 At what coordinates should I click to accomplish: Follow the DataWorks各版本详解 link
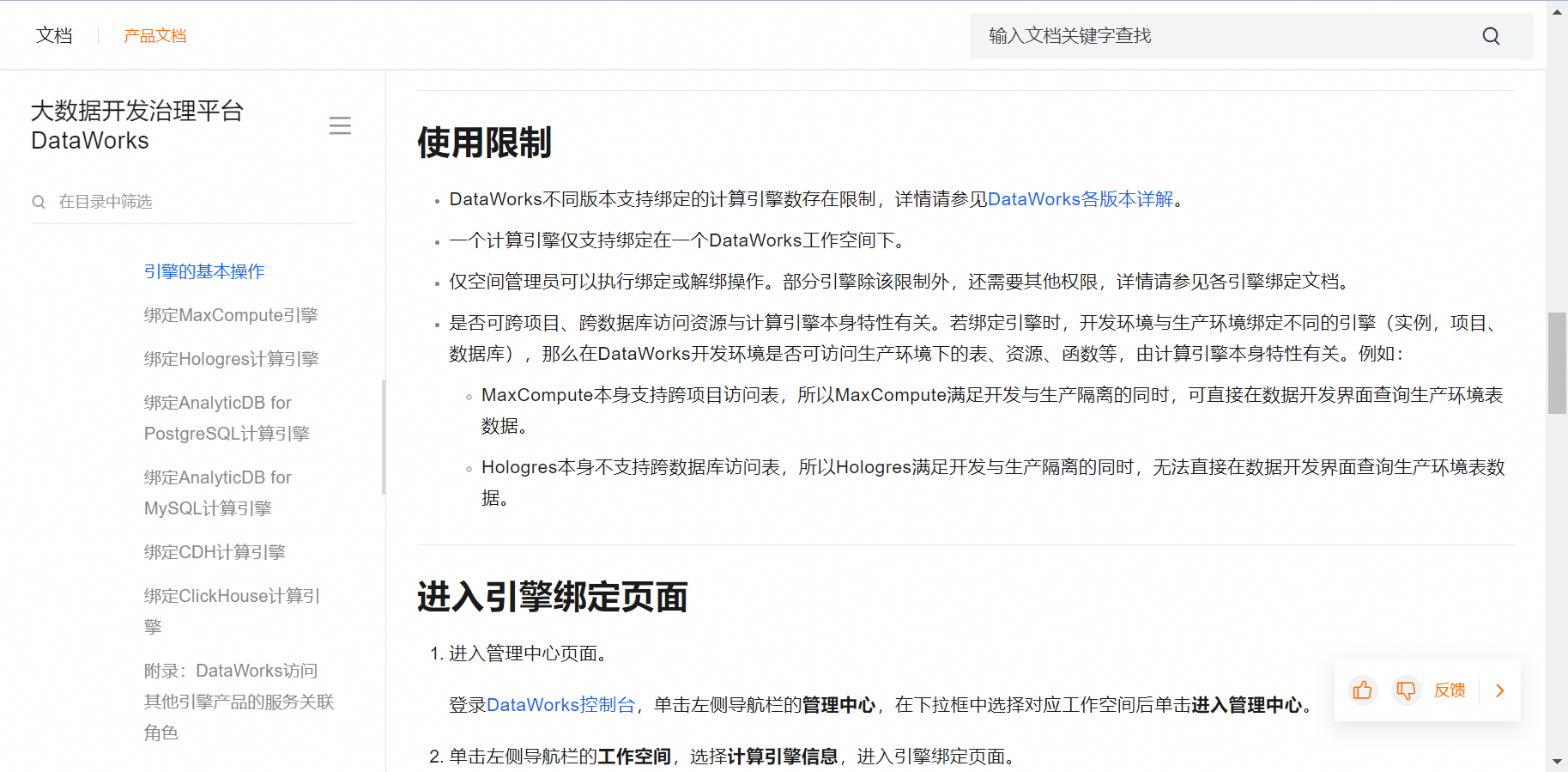(x=1081, y=199)
